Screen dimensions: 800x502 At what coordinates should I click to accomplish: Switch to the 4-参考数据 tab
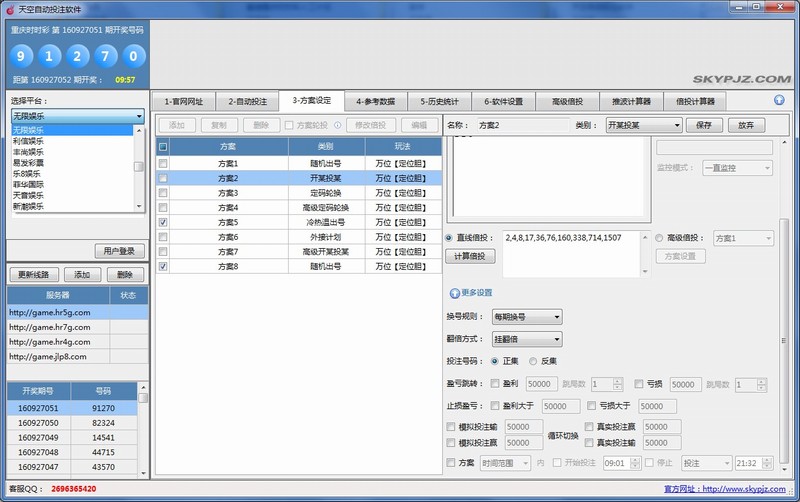click(375, 101)
